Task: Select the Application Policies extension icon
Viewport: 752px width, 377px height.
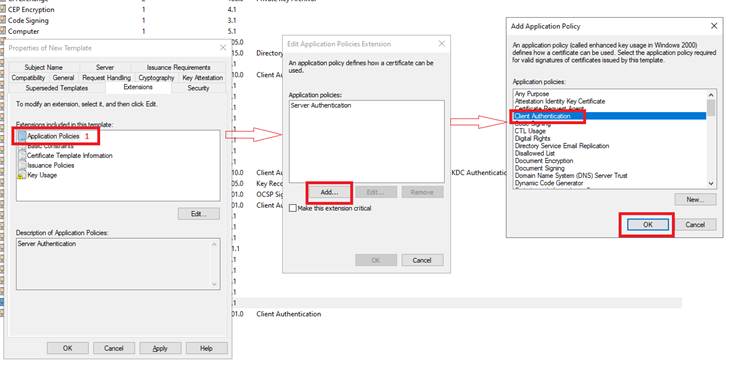Action: pyautogui.click(x=22, y=136)
